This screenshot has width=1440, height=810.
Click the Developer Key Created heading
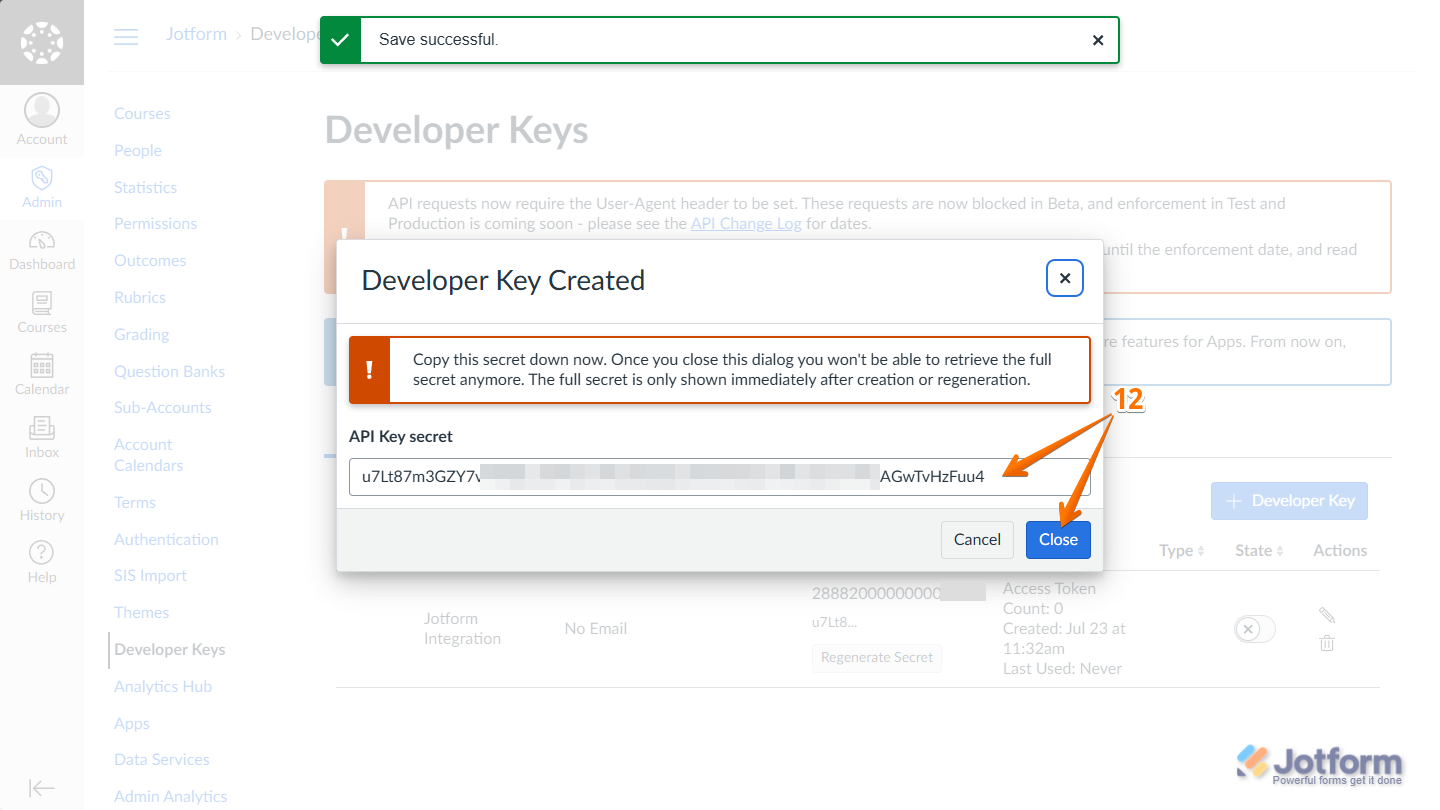tap(503, 280)
